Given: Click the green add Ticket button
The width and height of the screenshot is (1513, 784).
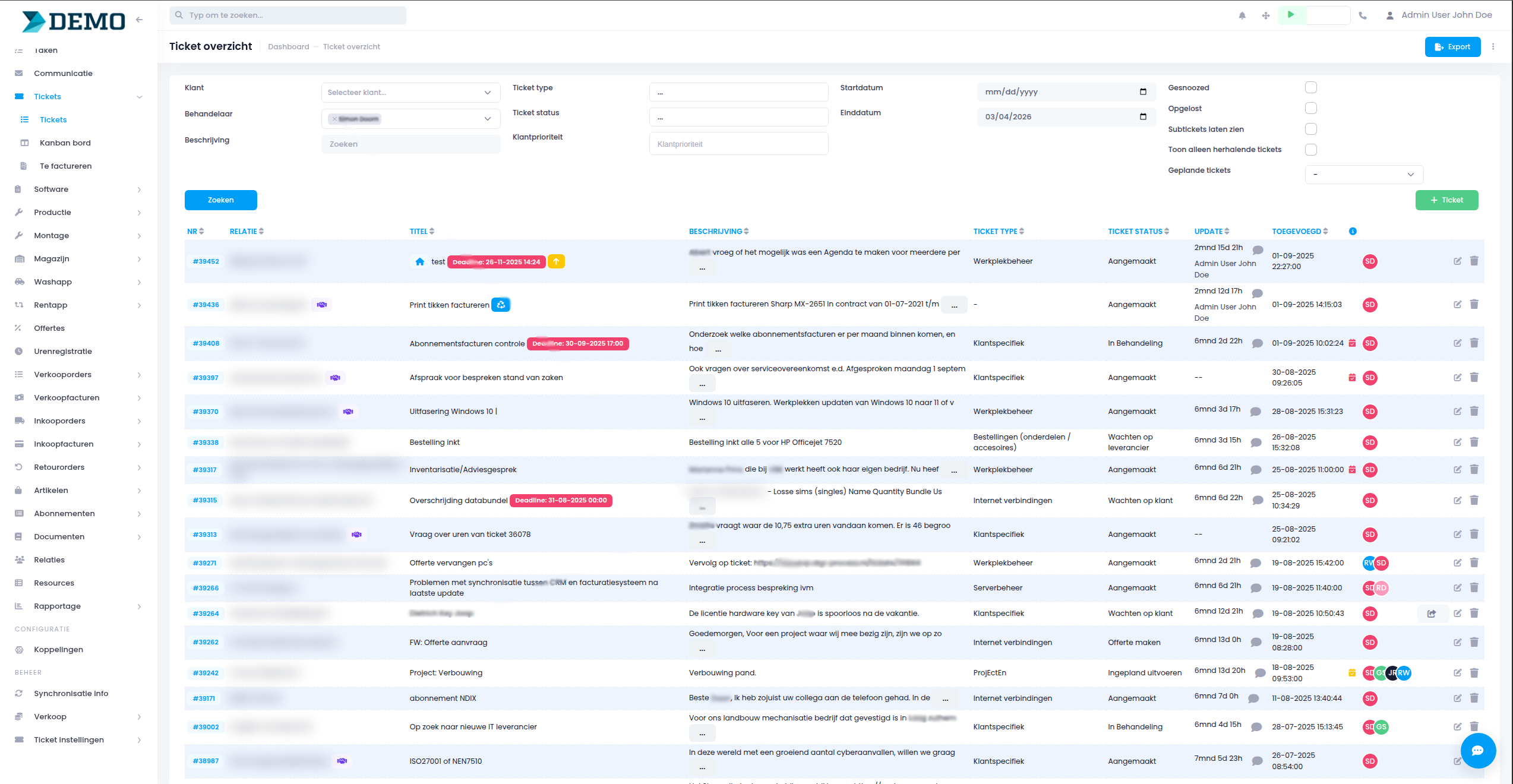Looking at the screenshot, I should point(1446,200).
